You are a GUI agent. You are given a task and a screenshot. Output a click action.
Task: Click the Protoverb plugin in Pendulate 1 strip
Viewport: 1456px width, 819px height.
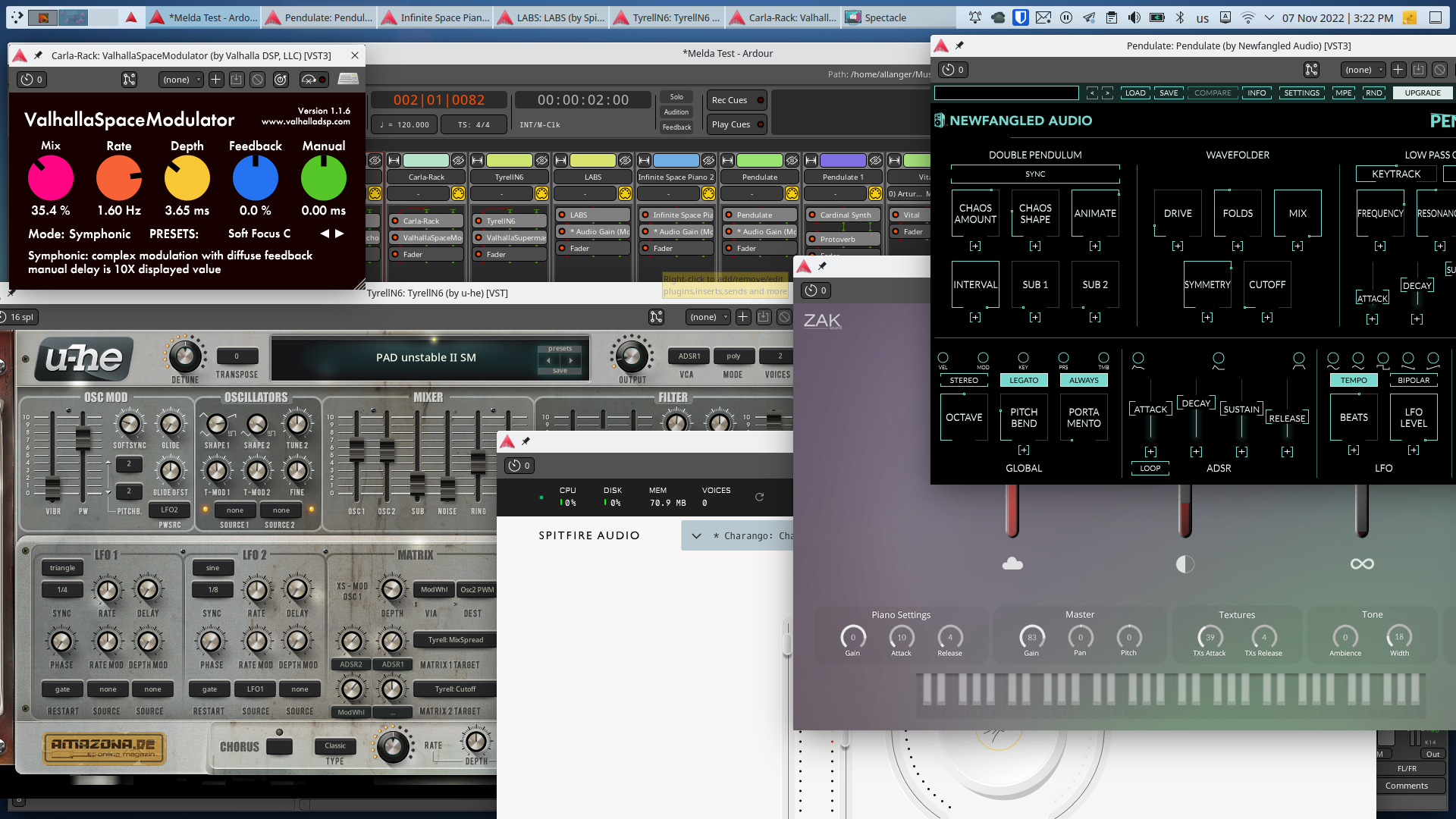click(843, 240)
